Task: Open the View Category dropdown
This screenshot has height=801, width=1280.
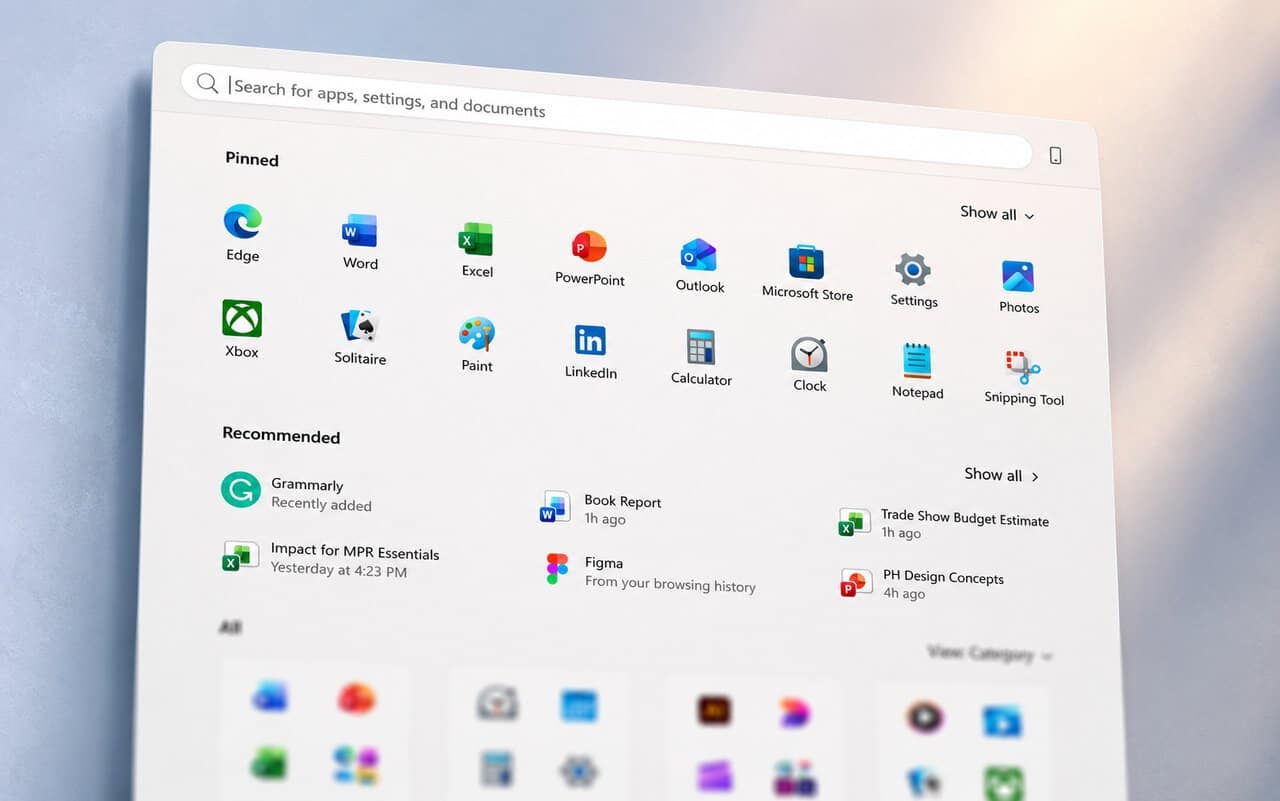Action: tap(990, 654)
